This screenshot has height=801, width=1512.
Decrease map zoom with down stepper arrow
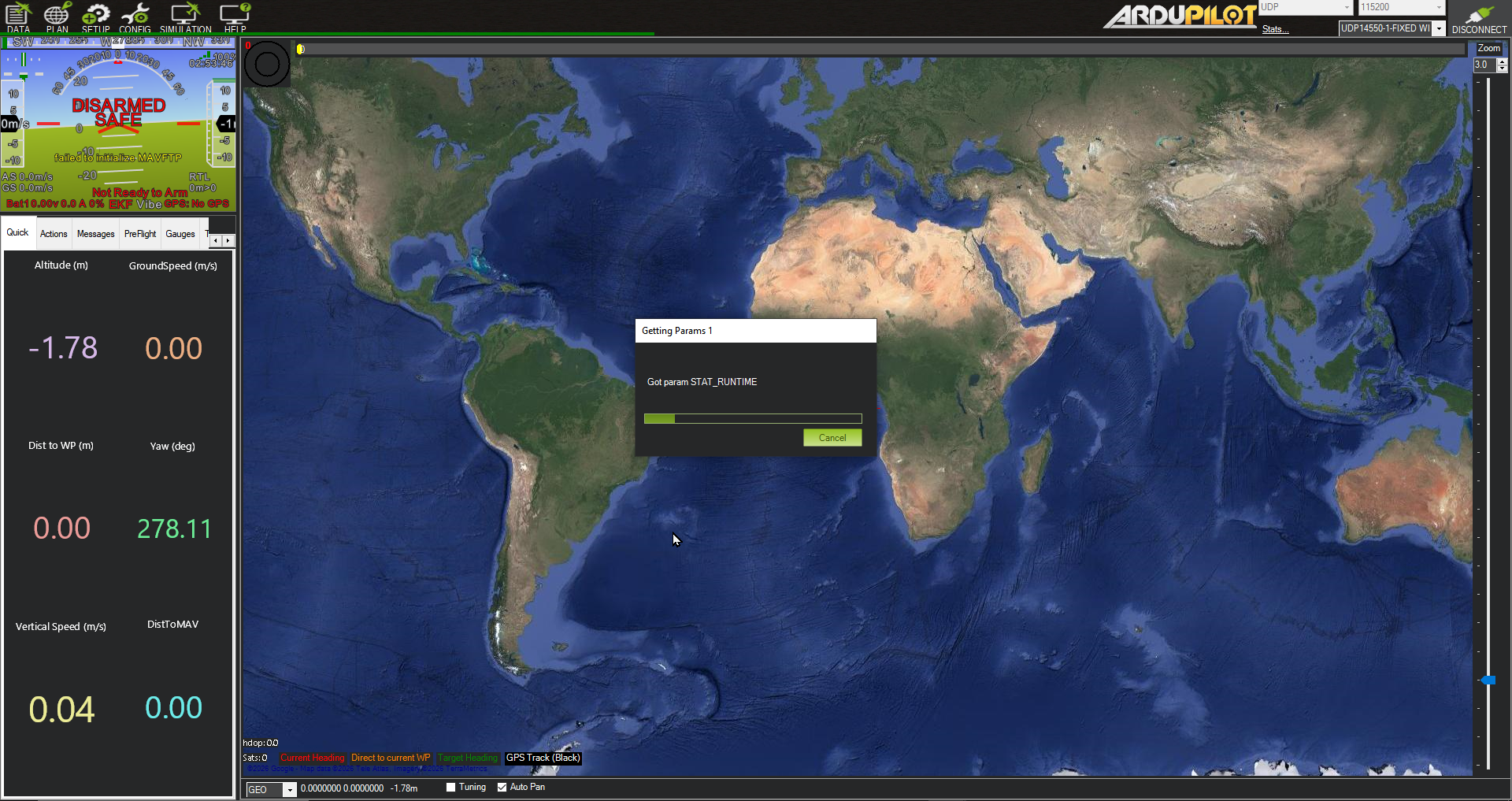tap(1503, 69)
